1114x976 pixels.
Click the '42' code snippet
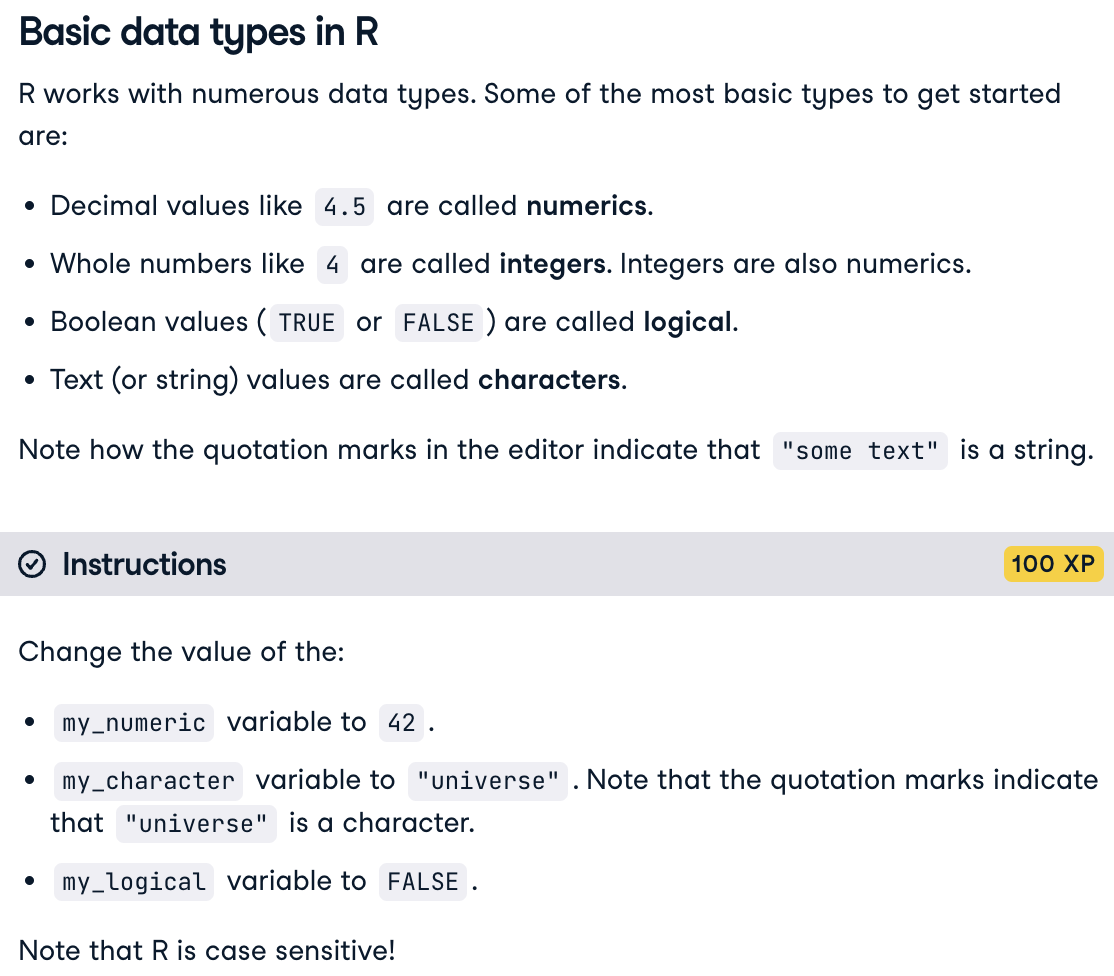coord(401,723)
